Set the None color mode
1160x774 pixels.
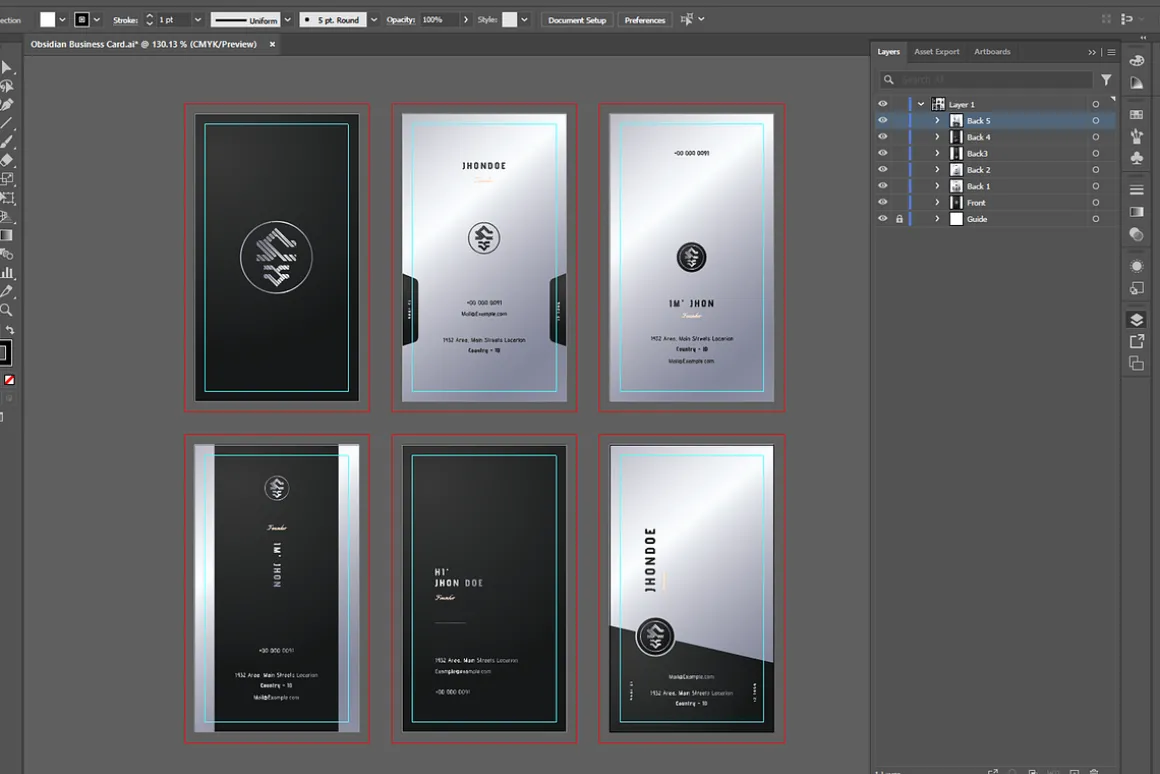click(x=9, y=380)
